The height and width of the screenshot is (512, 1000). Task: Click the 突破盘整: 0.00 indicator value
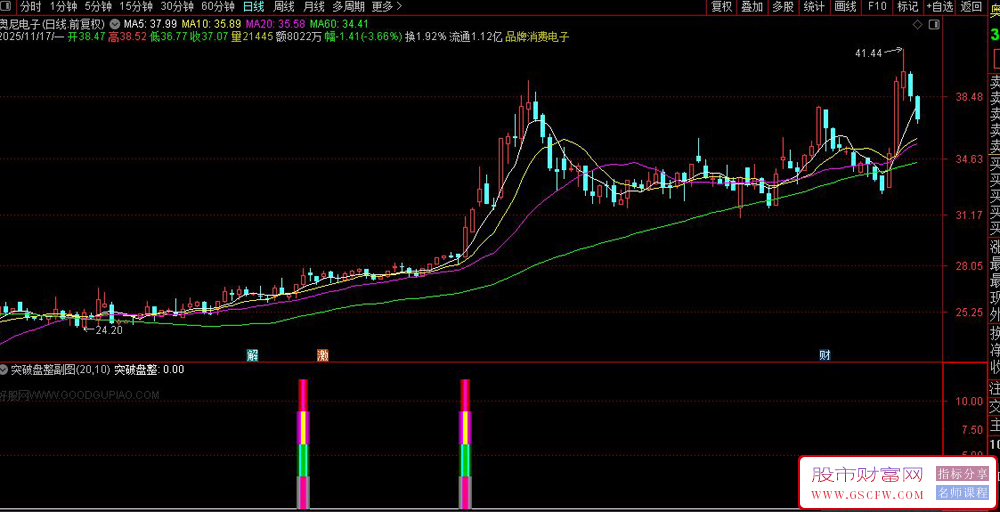(x=149, y=369)
